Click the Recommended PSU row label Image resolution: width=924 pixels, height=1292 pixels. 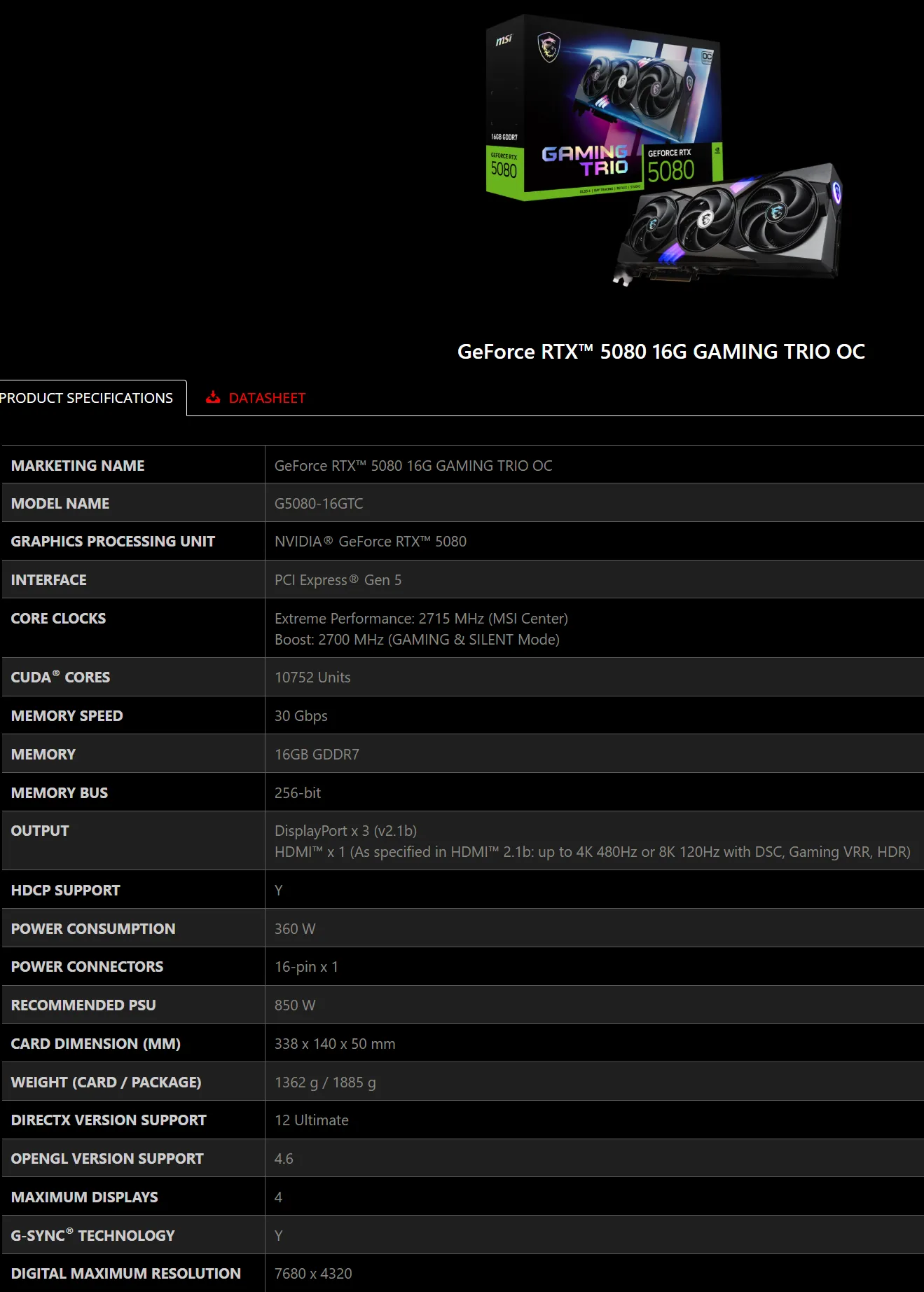(x=83, y=1005)
